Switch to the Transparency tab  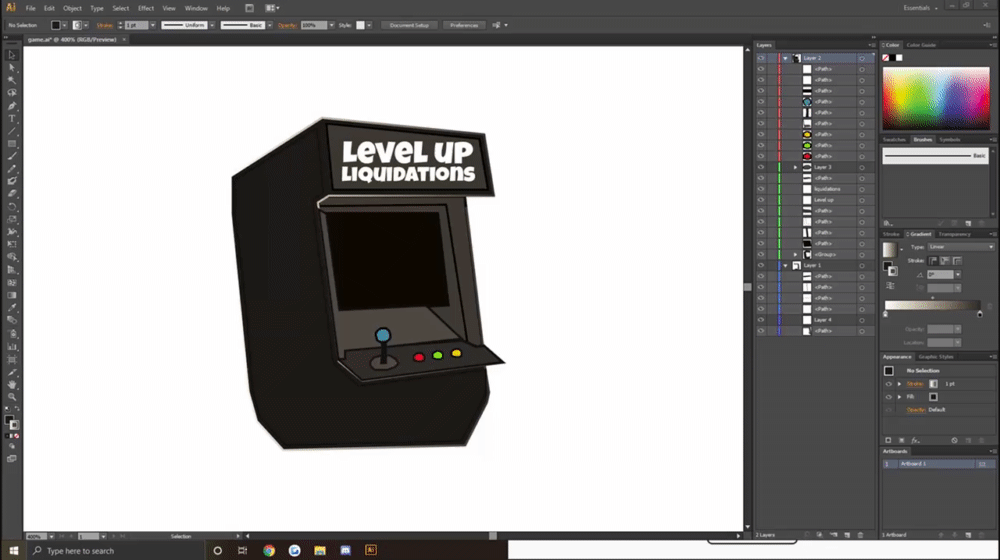point(954,234)
